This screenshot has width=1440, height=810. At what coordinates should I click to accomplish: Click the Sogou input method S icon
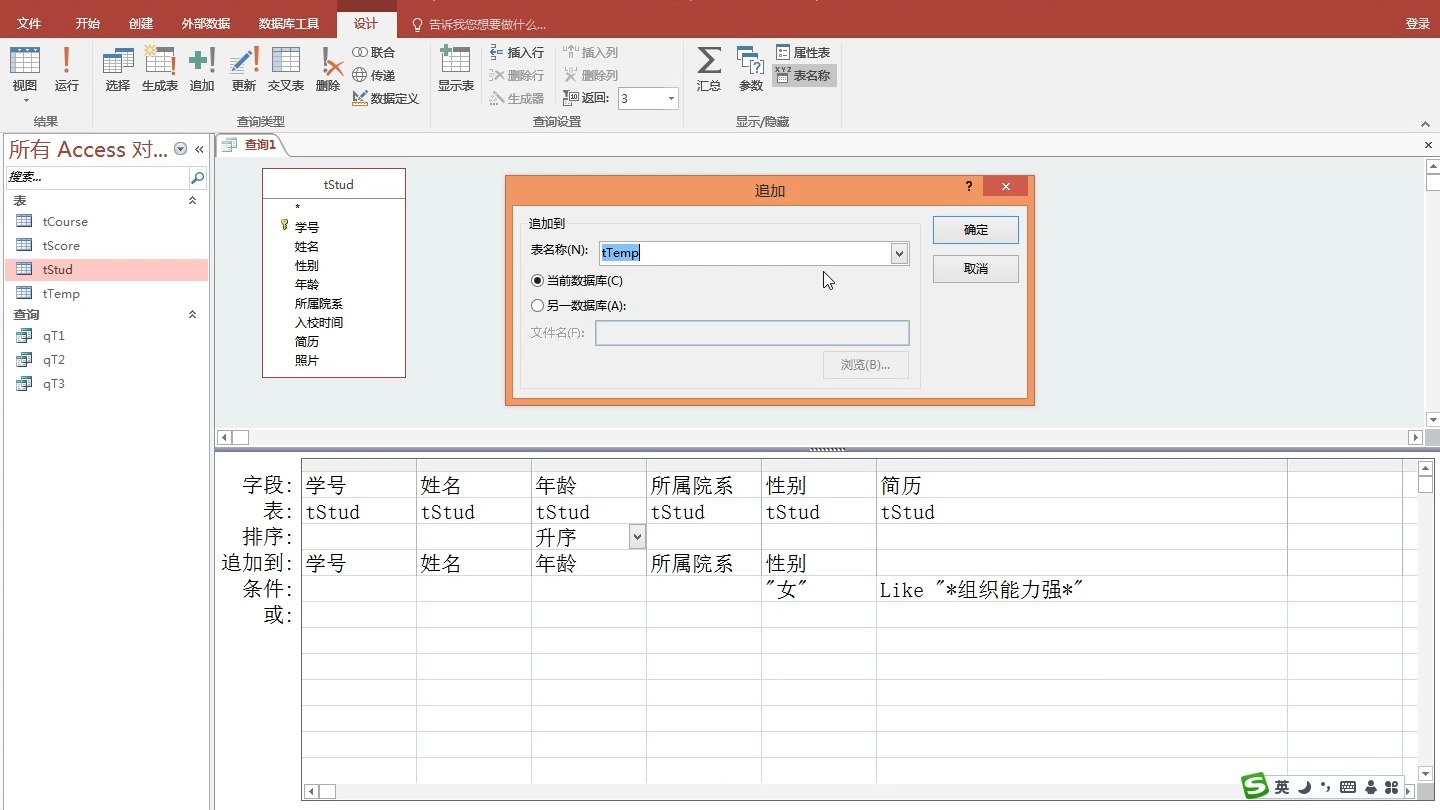tap(1254, 787)
